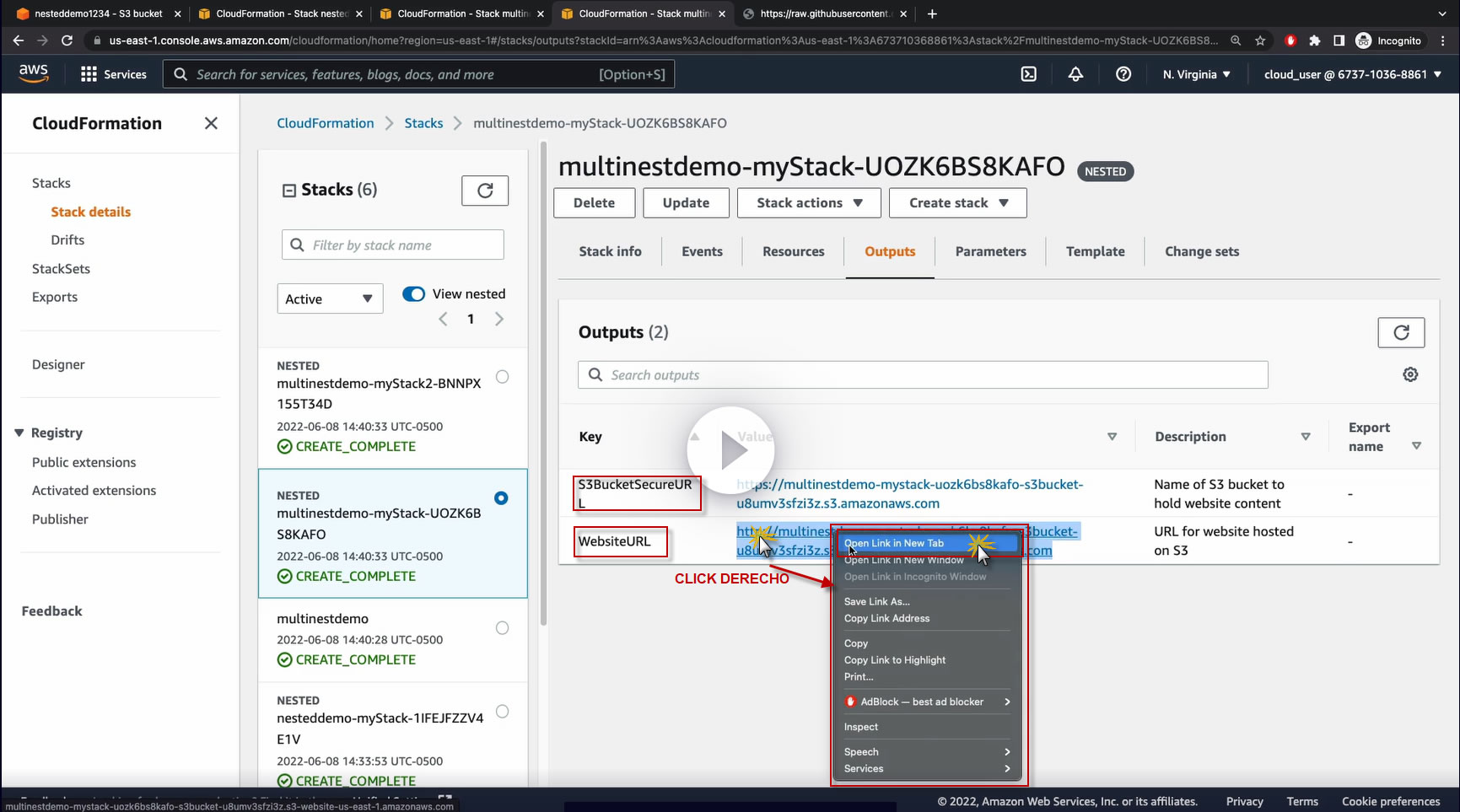Switch to the Stack info tab
The height and width of the screenshot is (812, 1460).
tap(610, 251)
